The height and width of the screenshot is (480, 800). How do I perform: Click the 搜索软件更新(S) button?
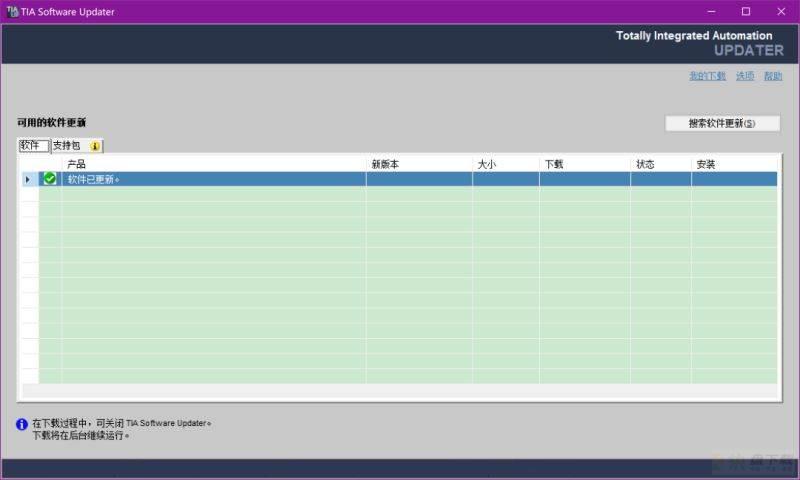tap(722, 123)
